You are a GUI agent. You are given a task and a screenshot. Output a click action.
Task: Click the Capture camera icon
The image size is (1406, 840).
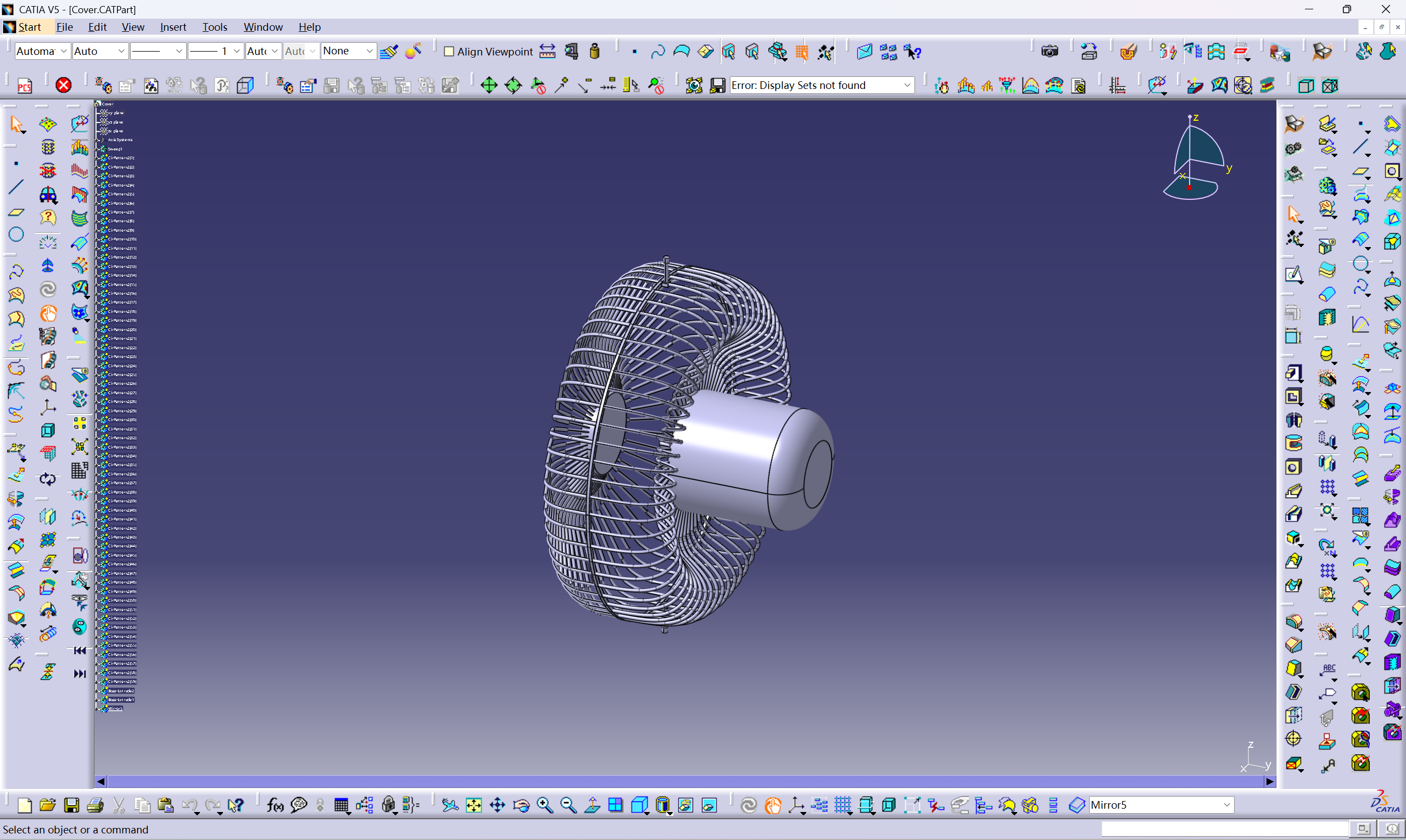[1049, 52]
